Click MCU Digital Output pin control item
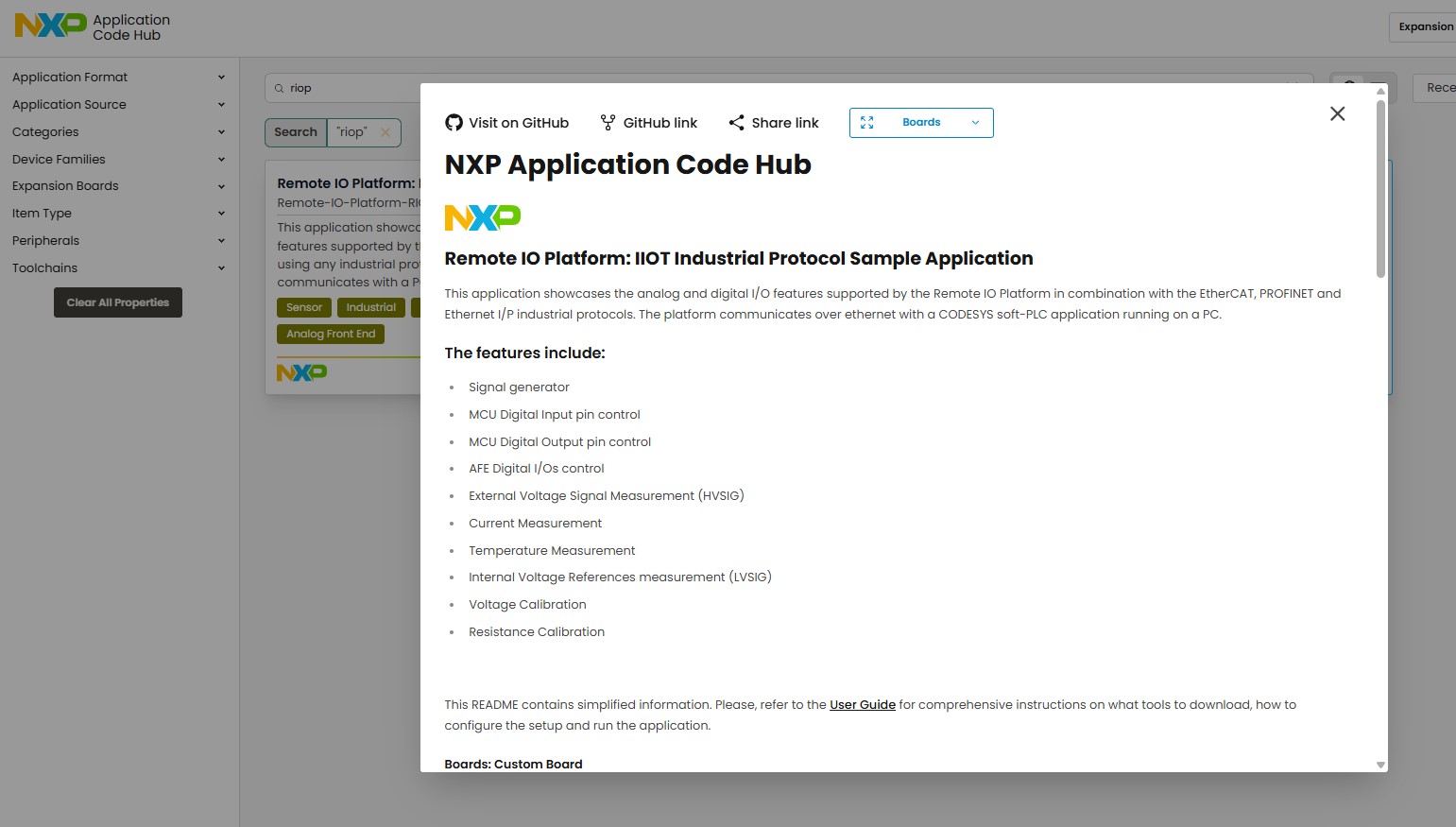Viewport: 1456px width, 827px height. (x=559, y=442)
